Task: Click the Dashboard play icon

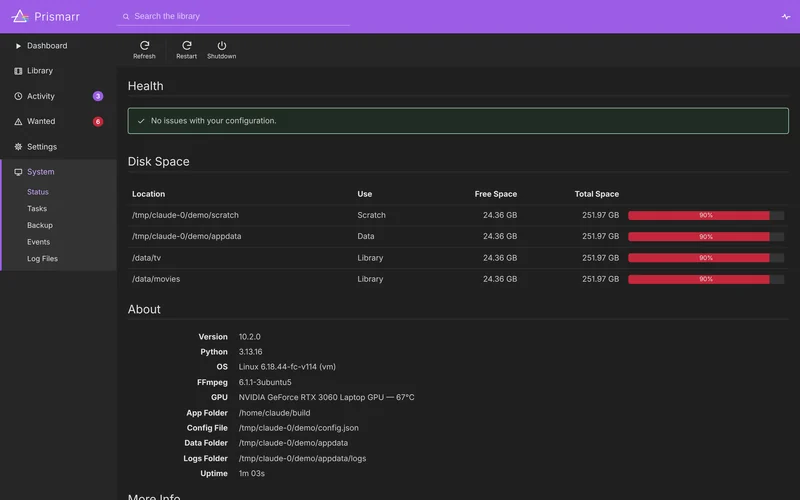Action: [x=18, y=46]
